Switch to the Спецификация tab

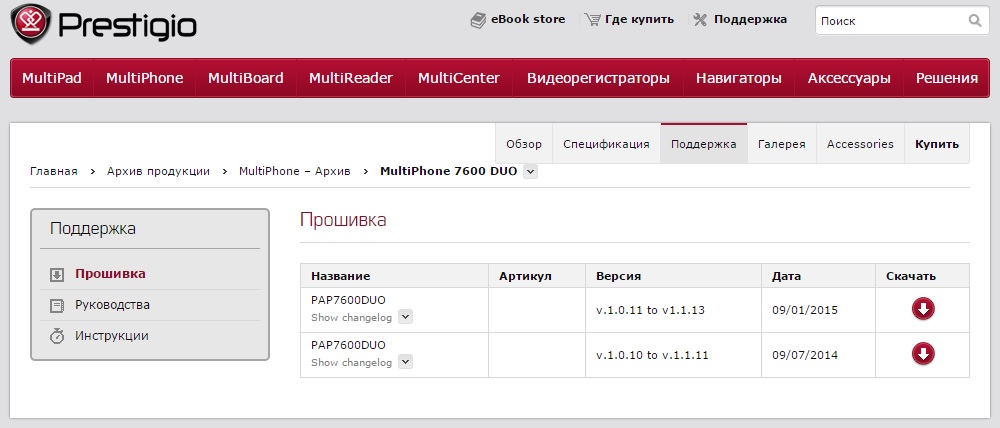tap(606, 144)
